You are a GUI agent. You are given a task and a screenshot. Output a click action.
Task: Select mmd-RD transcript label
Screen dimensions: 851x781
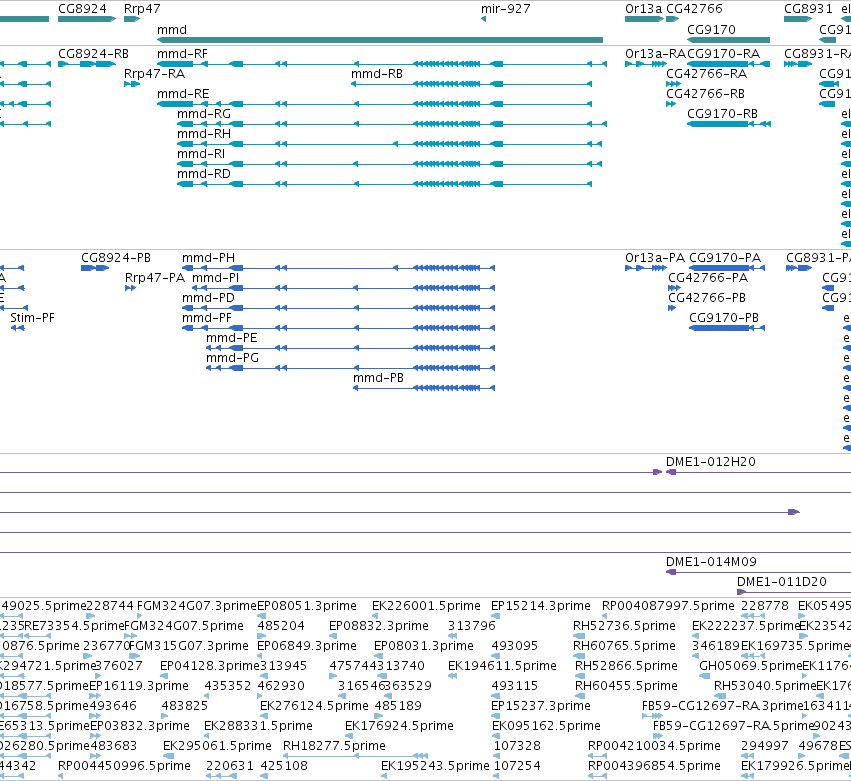[x=204, y=174]
